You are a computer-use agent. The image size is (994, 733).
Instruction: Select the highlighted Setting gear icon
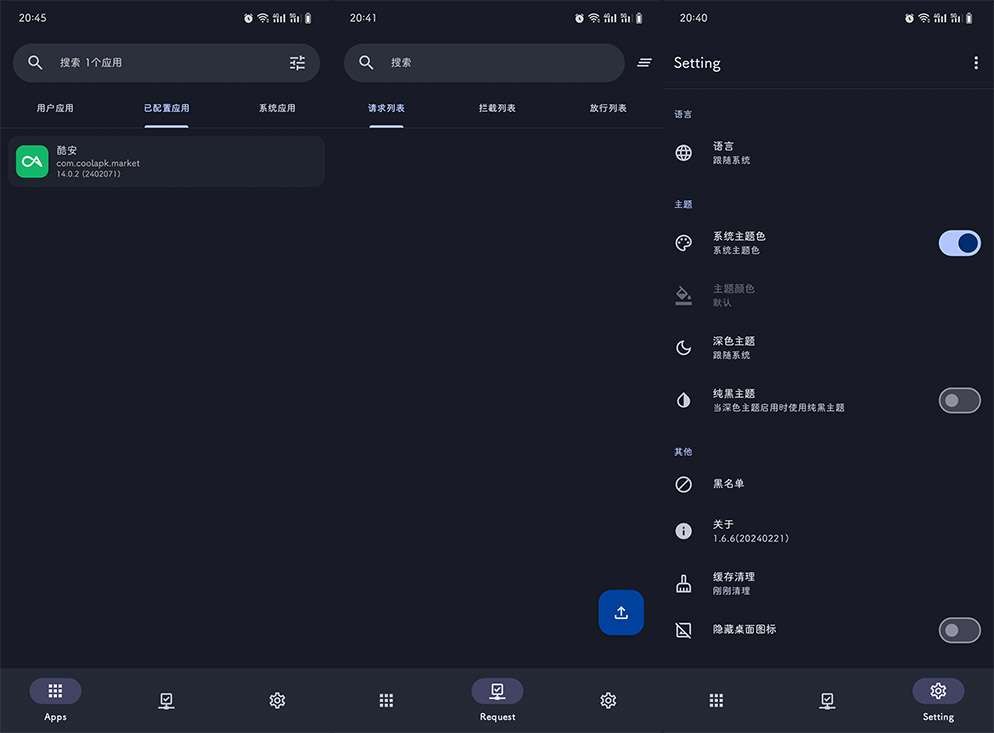[938, 691]
